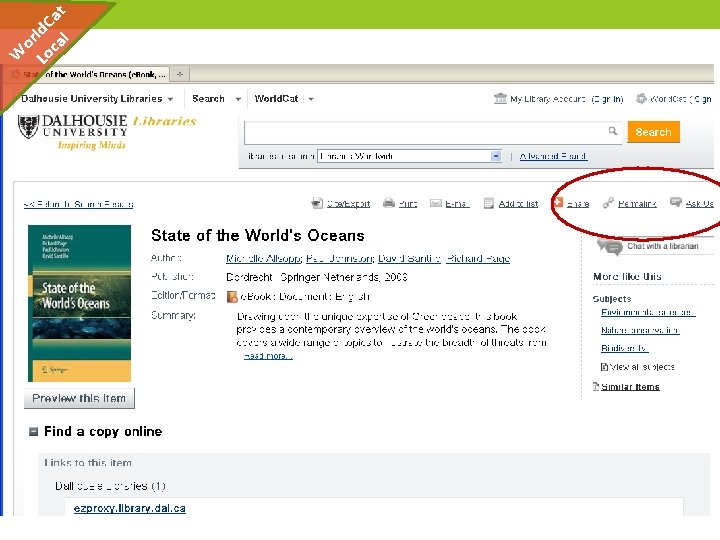This screenshot has height=540, width=720.
Task: Open the Advanced Search link
Action: (553, 156)
